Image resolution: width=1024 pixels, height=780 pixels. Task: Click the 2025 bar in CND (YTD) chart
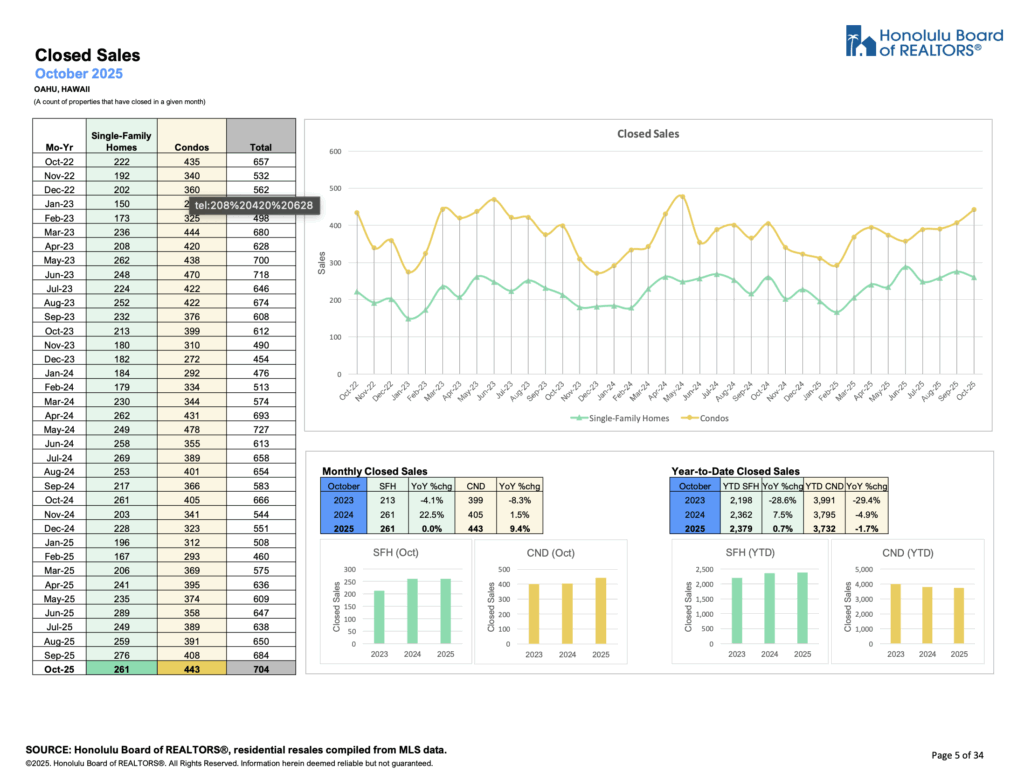pyautogui.click(x=958, y=615)
